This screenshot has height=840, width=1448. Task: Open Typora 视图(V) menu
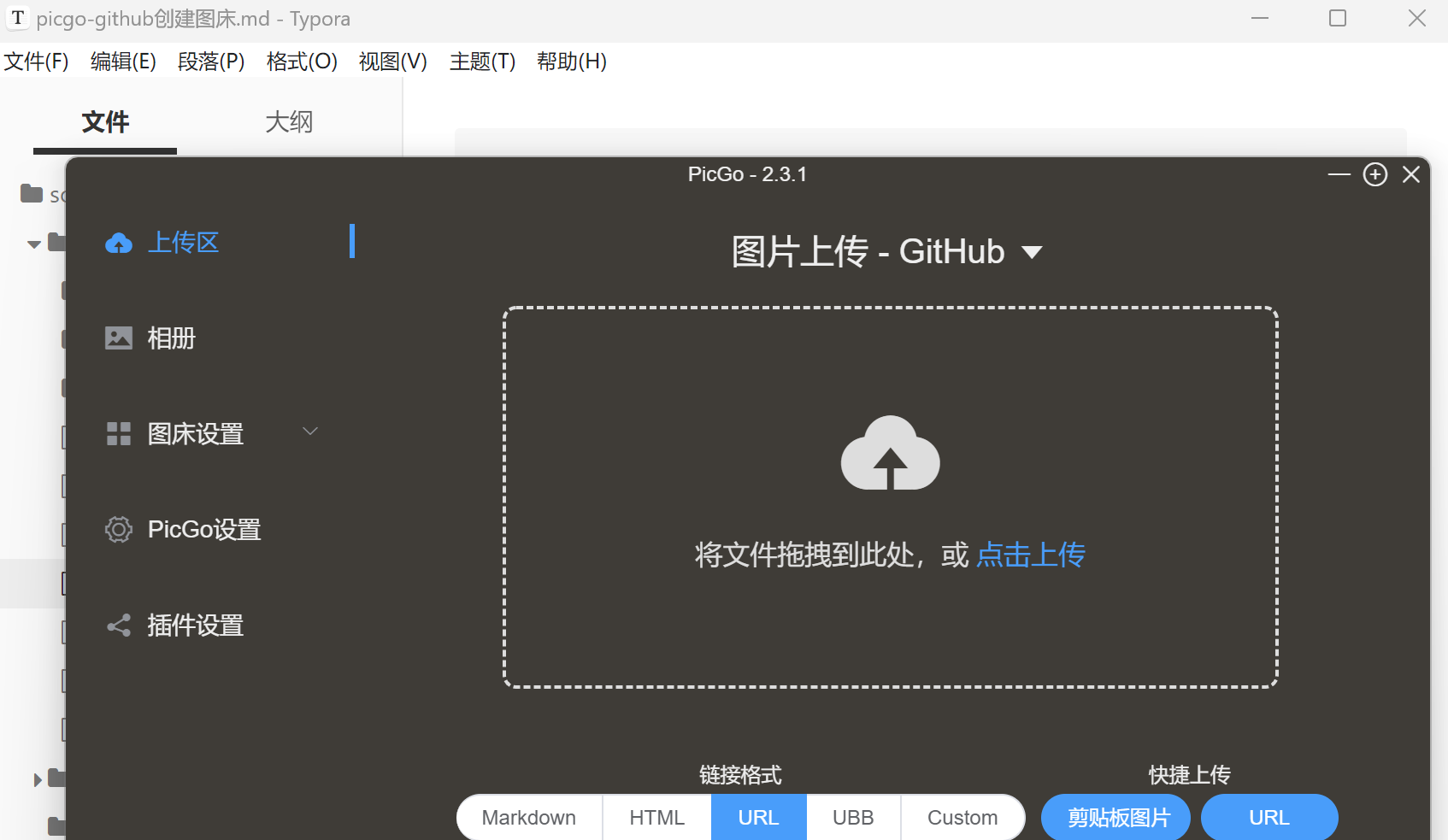(x=393, y=62)
